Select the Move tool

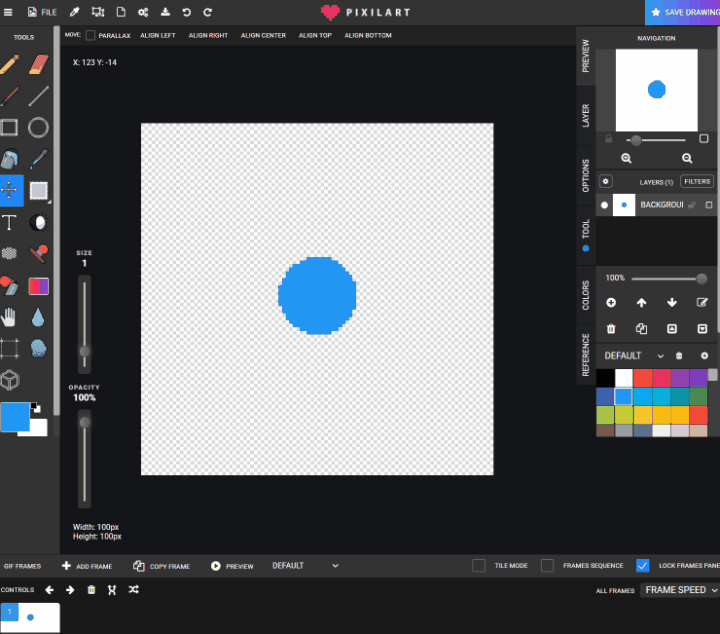pyautogui.click(x=10, y=190)
